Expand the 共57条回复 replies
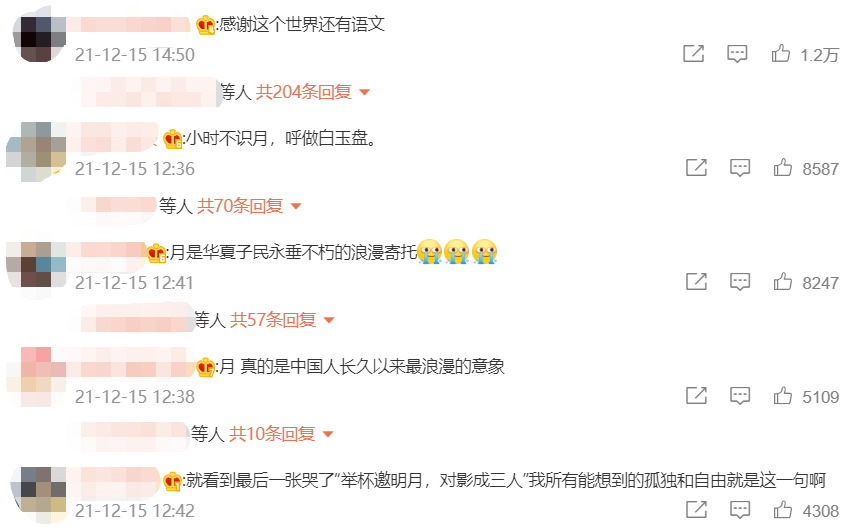Viewport: 850px width, 528px height. 282,320
